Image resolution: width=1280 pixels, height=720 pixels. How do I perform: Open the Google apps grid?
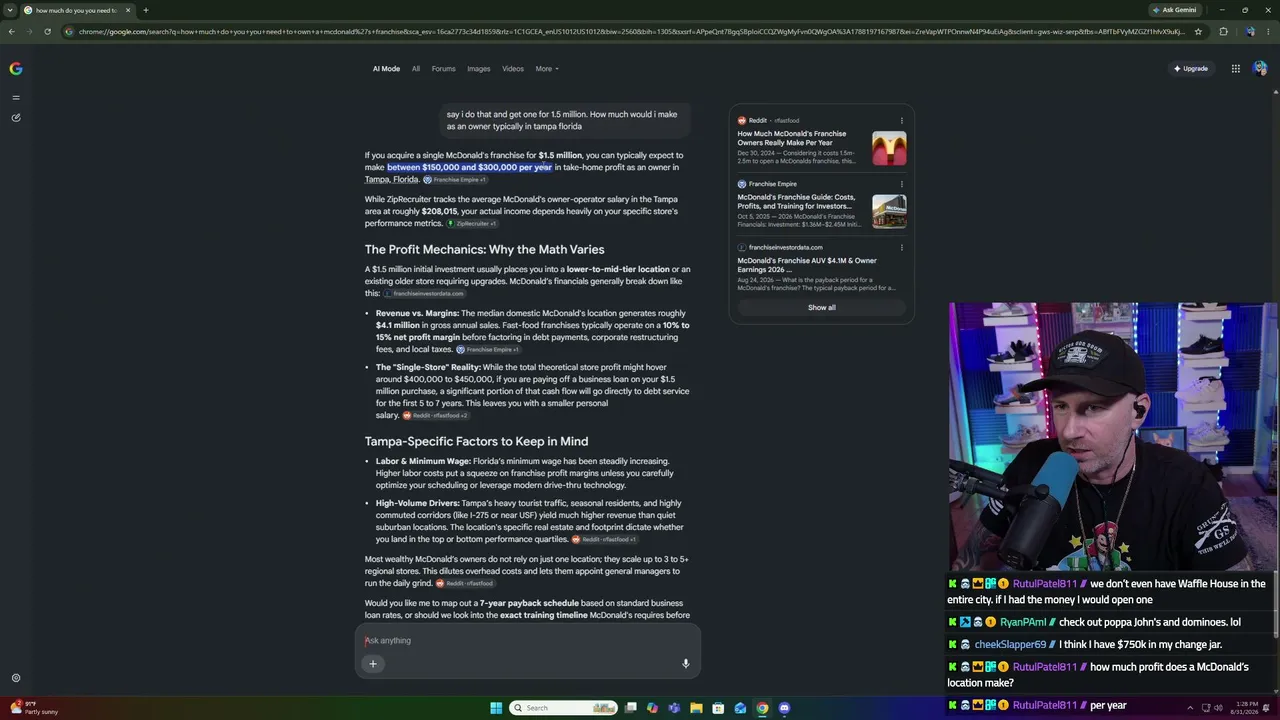(x=1236, y=69)
